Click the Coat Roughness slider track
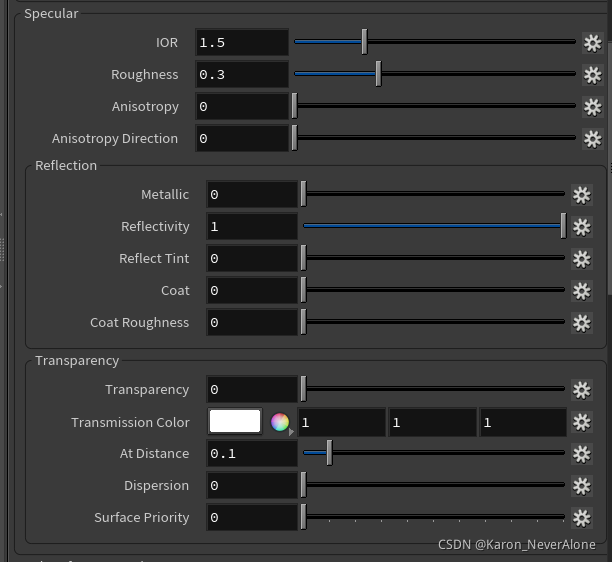 point(434,322)
